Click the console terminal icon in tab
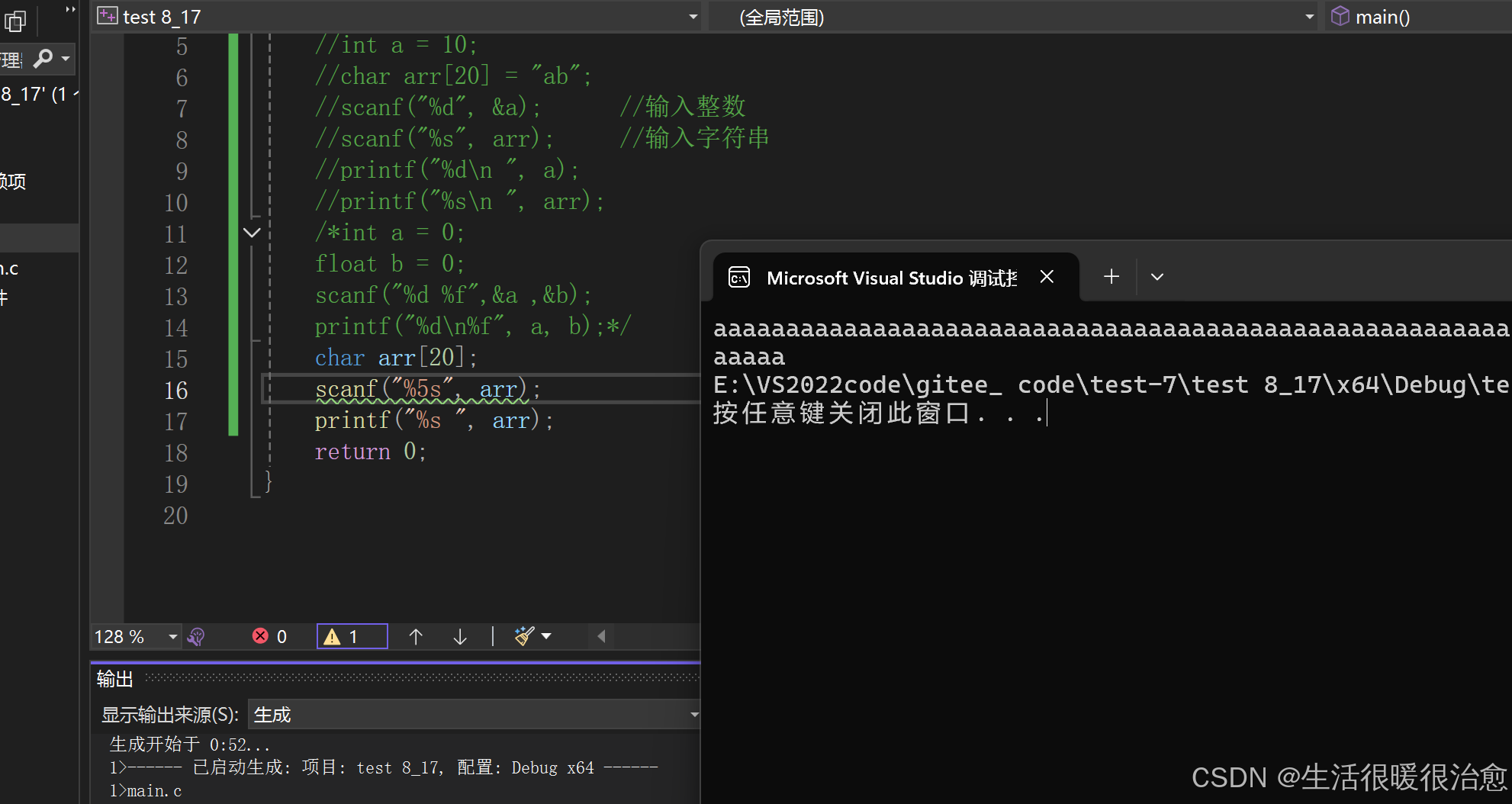 [739, 277]
